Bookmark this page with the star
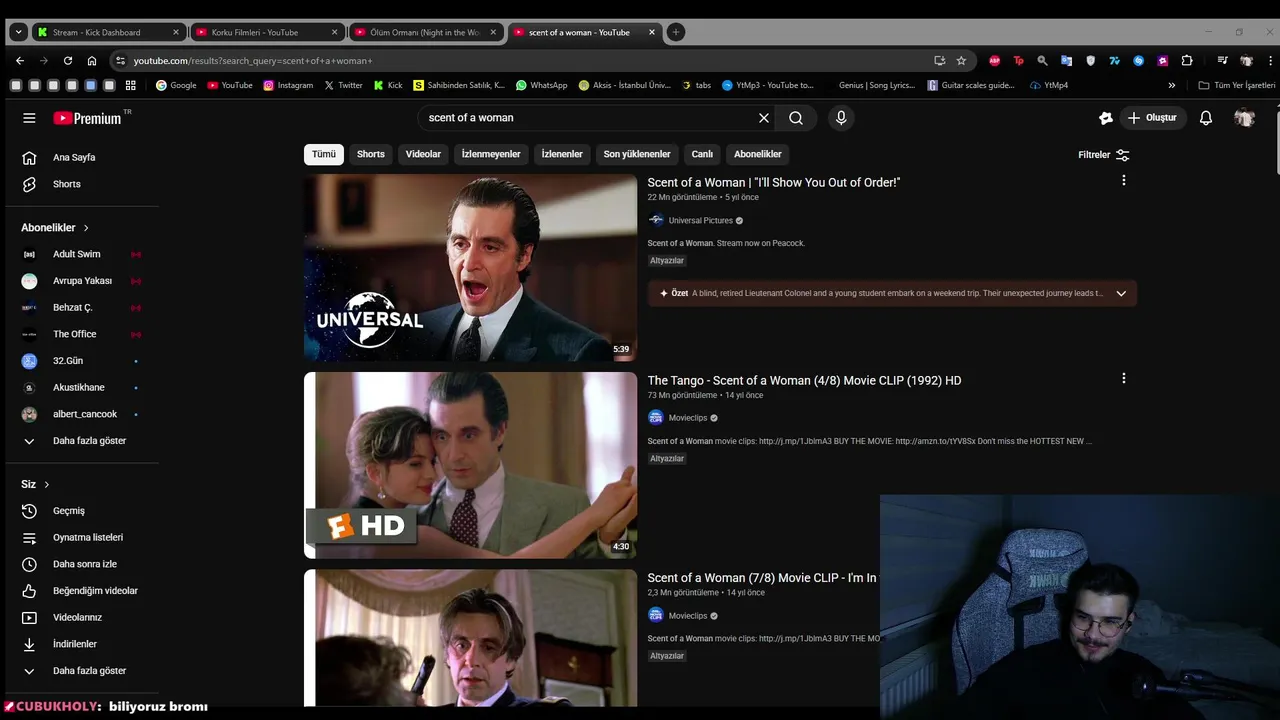 coord(961,60)
